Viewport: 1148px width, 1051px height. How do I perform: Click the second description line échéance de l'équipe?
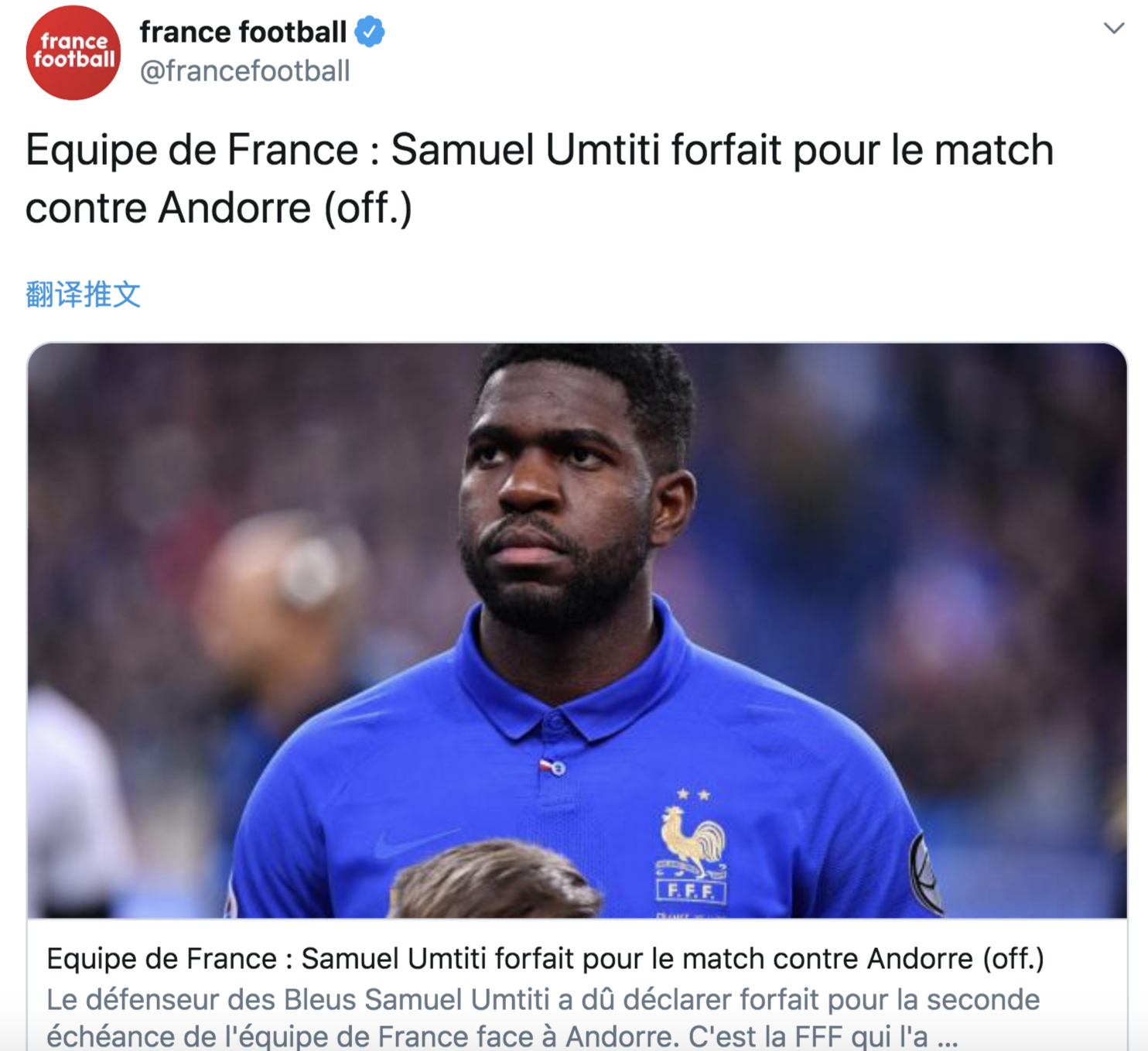coord(503,1036)
